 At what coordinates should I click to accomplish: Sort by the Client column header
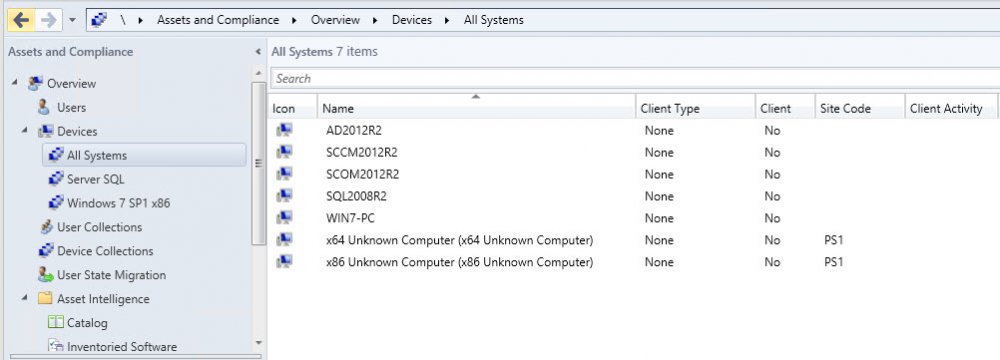click(785, 109)
